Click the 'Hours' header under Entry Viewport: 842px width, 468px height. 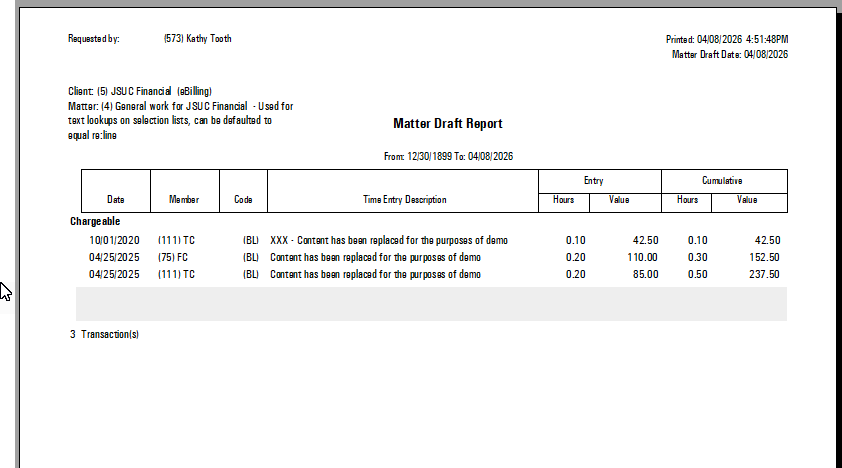[x=563, y=200]
